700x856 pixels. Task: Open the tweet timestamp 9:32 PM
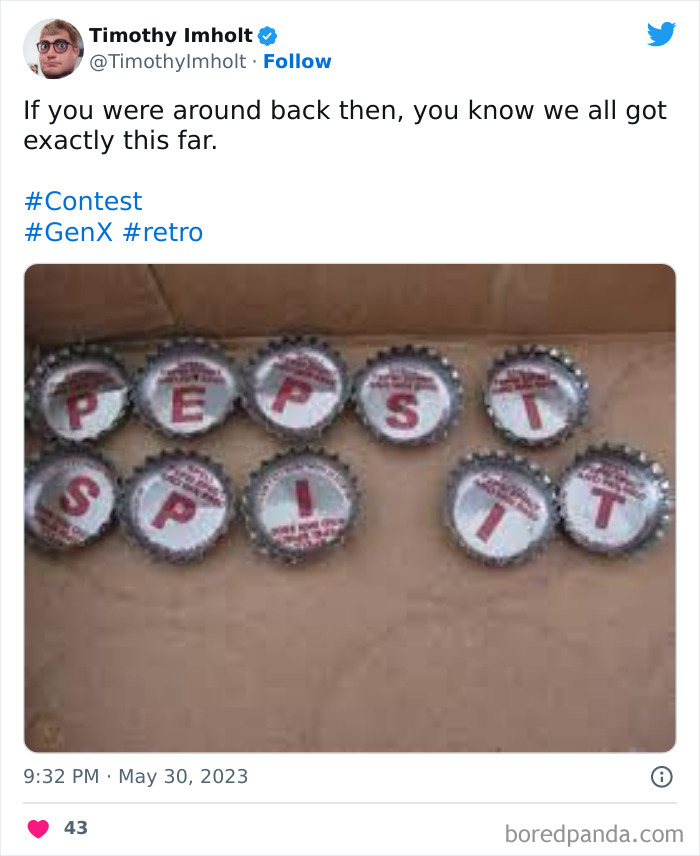[57, 775]
